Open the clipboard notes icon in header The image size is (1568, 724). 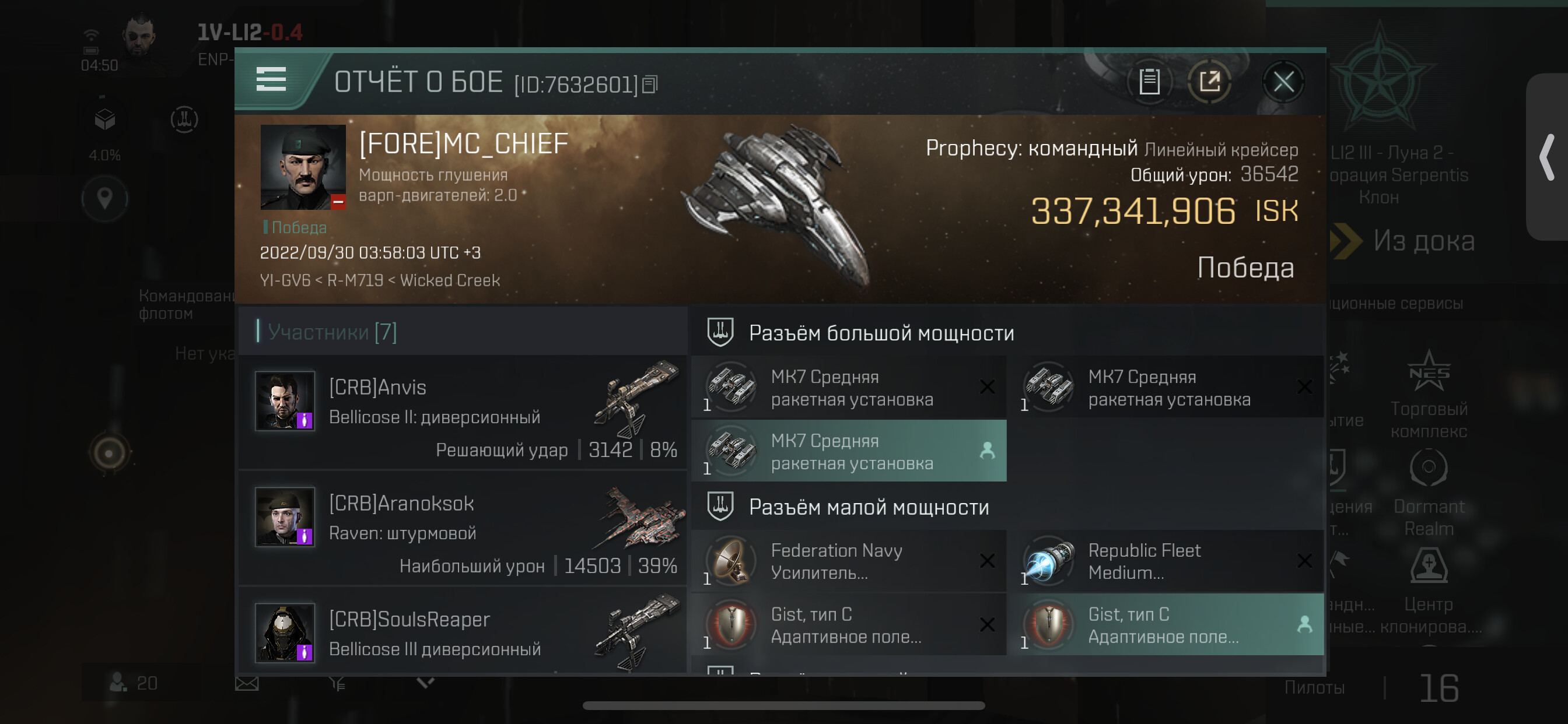(x=1149, y=82)
